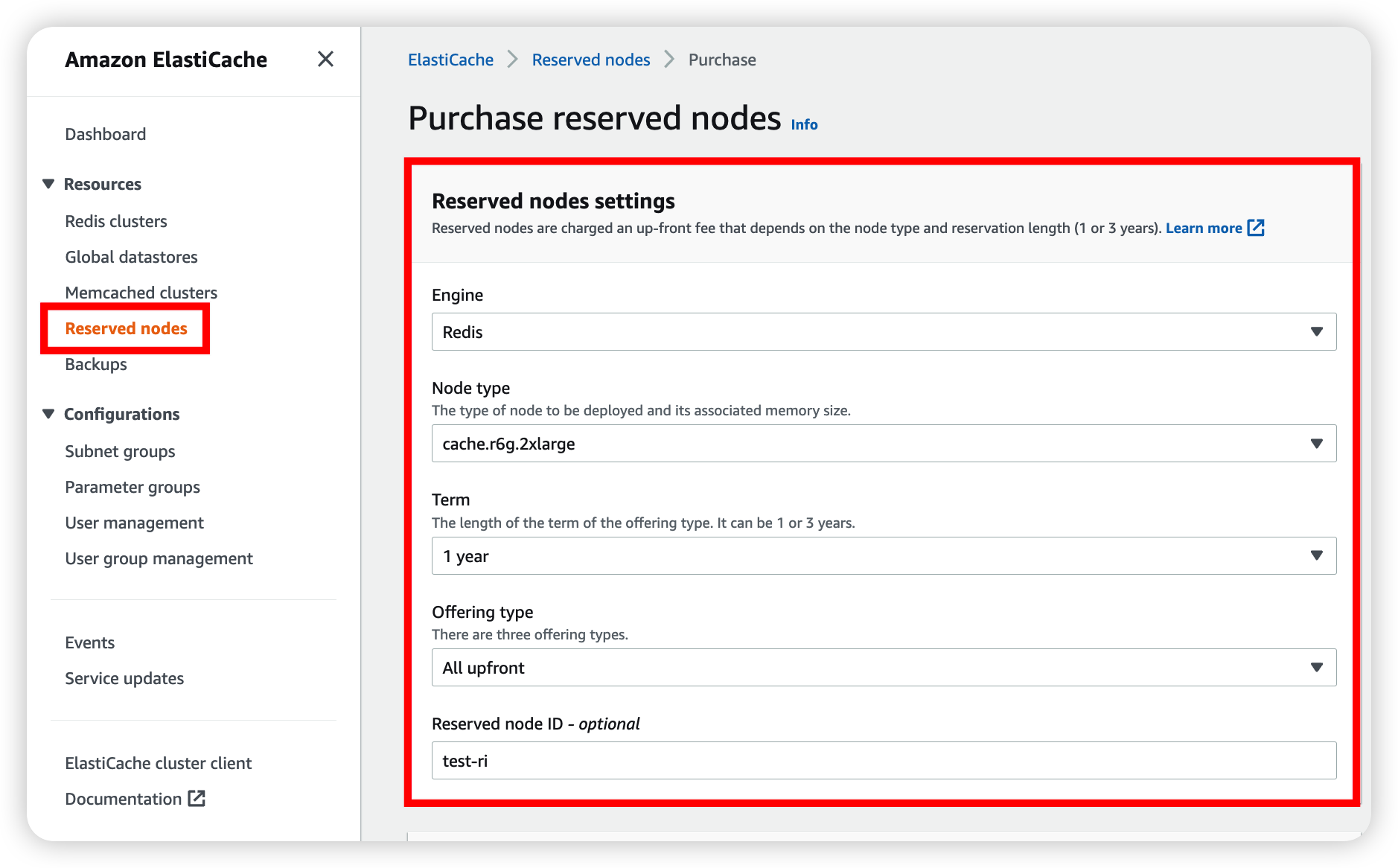
Task: Open Subnet groups configuration
Action: [121, 451]
